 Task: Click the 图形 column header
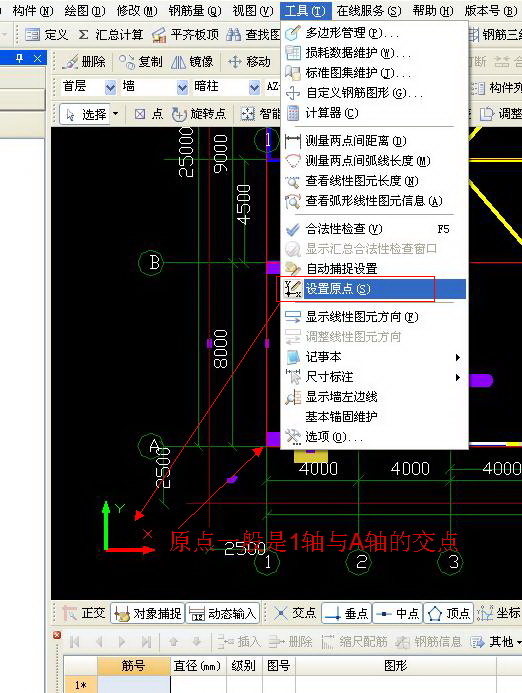tap(396, 666)
